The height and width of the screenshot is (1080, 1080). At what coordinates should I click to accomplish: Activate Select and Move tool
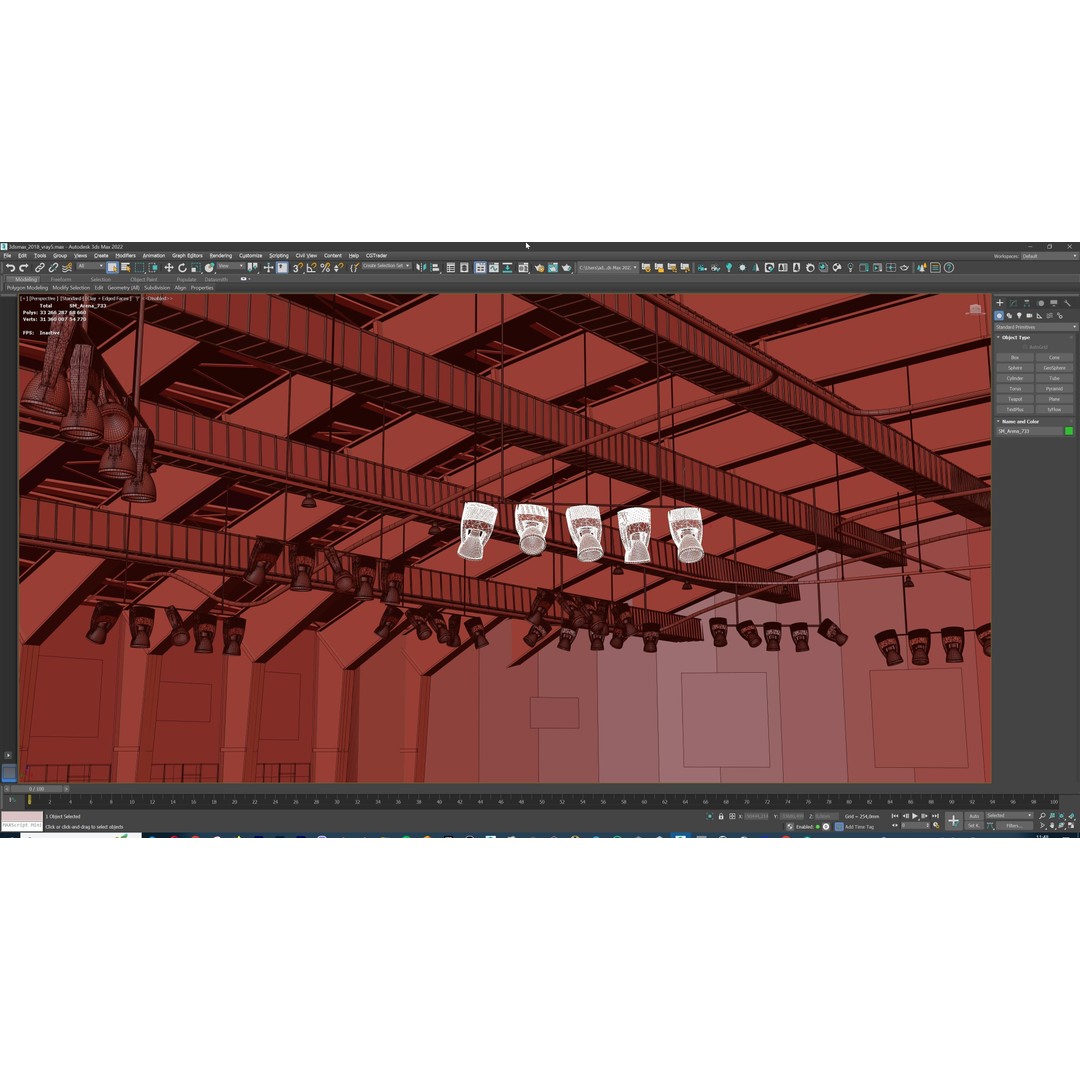(x=169, y=268)
